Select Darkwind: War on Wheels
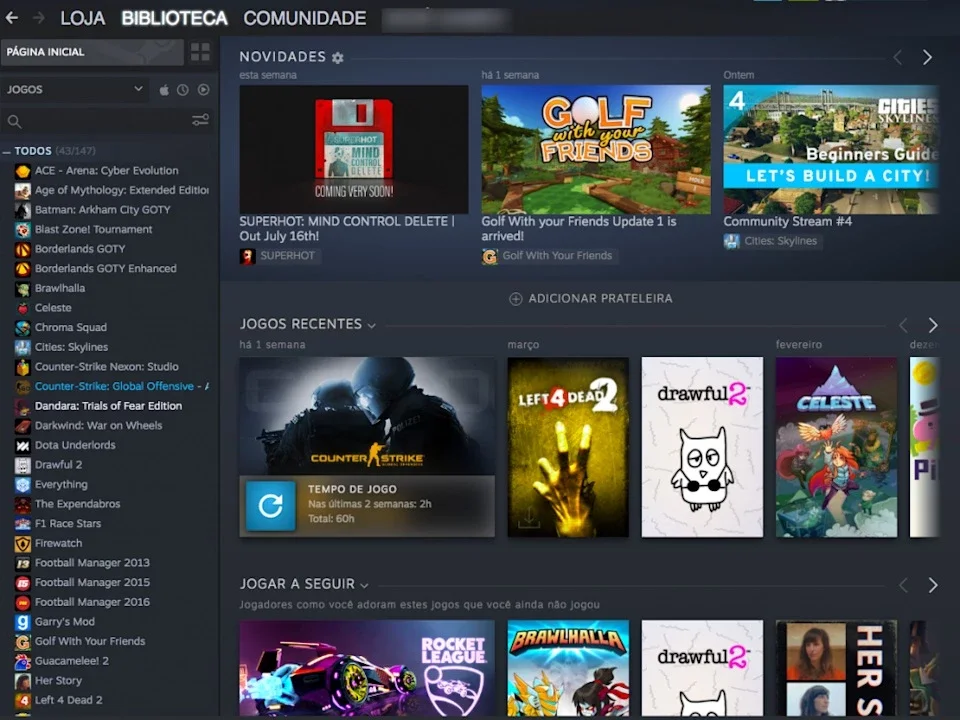 [98, 426]
